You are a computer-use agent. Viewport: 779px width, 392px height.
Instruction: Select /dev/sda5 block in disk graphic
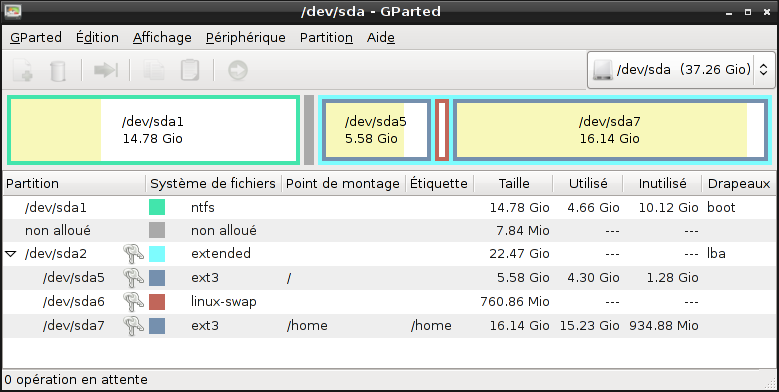(376, 130)
